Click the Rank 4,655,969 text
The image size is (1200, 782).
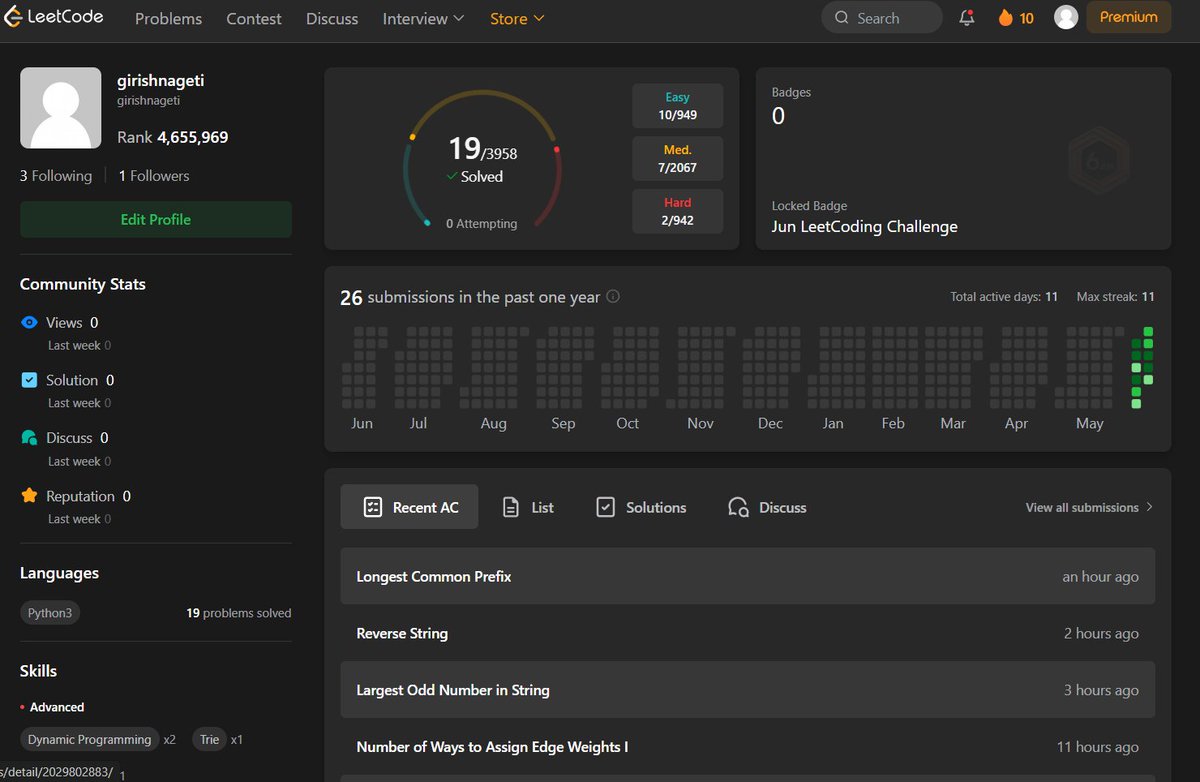tap(173, 137)
